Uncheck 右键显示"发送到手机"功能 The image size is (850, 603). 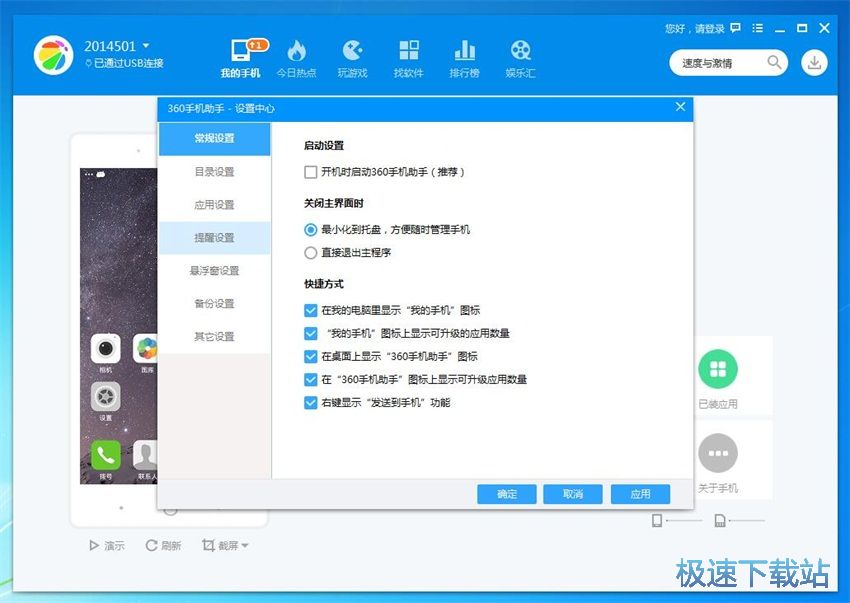pos(311,403)
